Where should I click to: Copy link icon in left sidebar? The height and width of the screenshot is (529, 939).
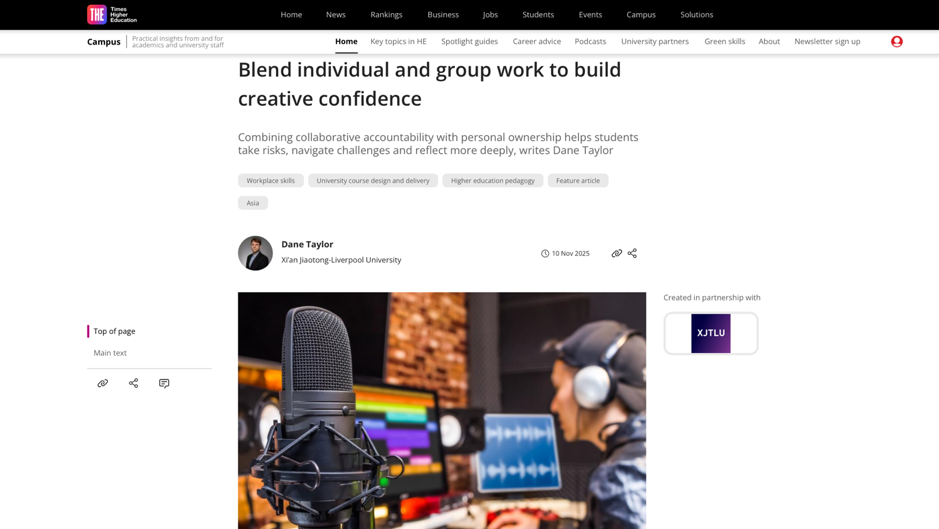(102, 383)
